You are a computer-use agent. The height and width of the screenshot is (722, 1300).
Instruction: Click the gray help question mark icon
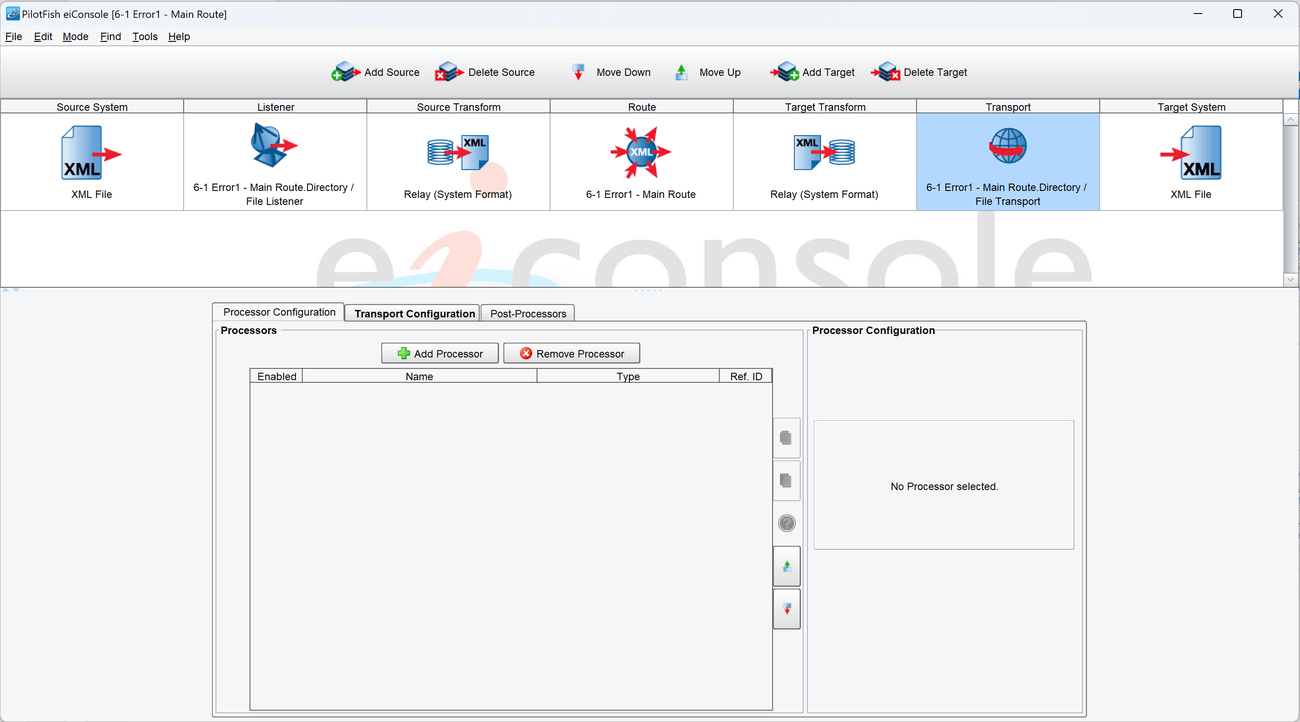787,523
